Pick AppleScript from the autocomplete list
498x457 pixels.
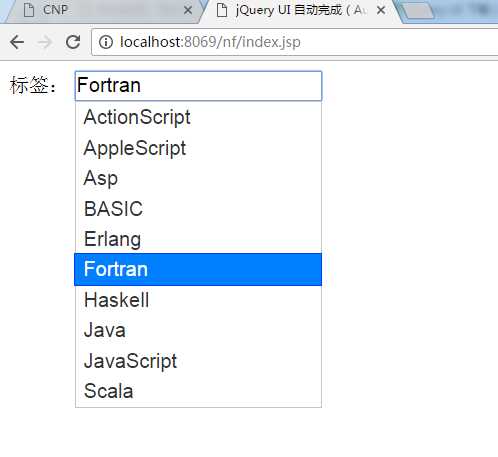(x=198, y=148)
